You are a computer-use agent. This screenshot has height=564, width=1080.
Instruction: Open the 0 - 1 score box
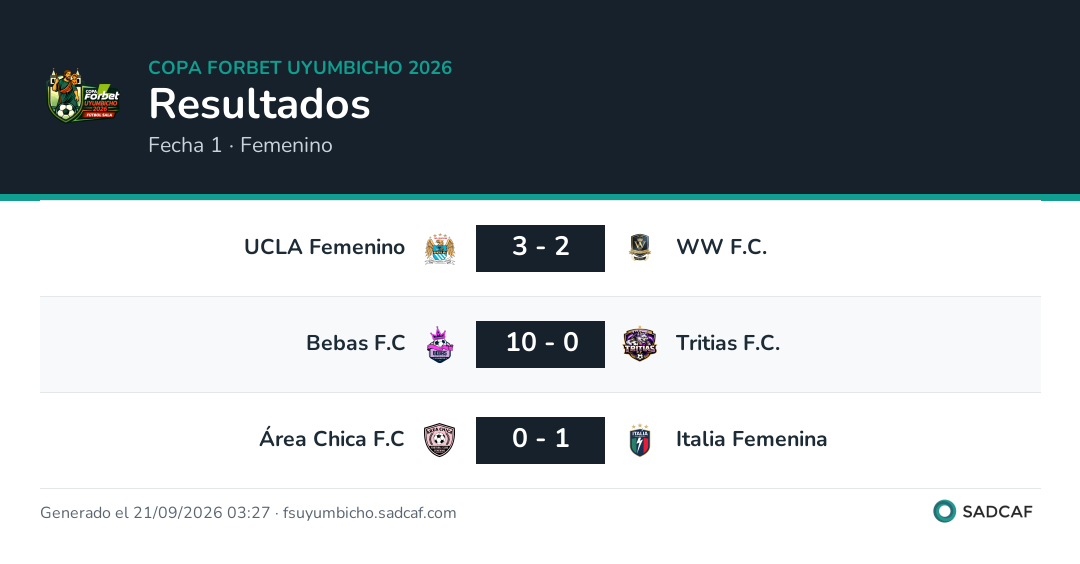[540, 440]
